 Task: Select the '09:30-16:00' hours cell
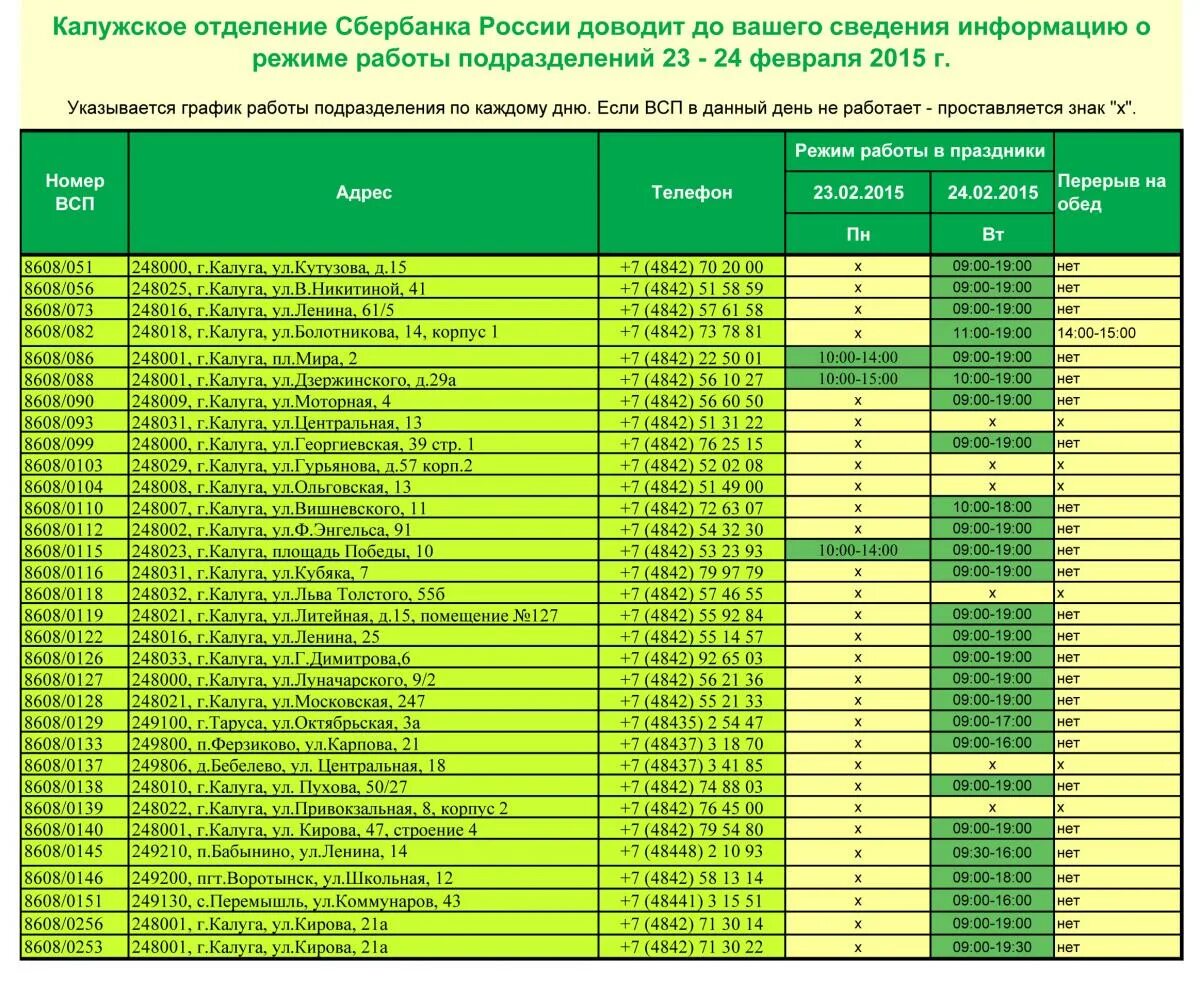[992, 853]
